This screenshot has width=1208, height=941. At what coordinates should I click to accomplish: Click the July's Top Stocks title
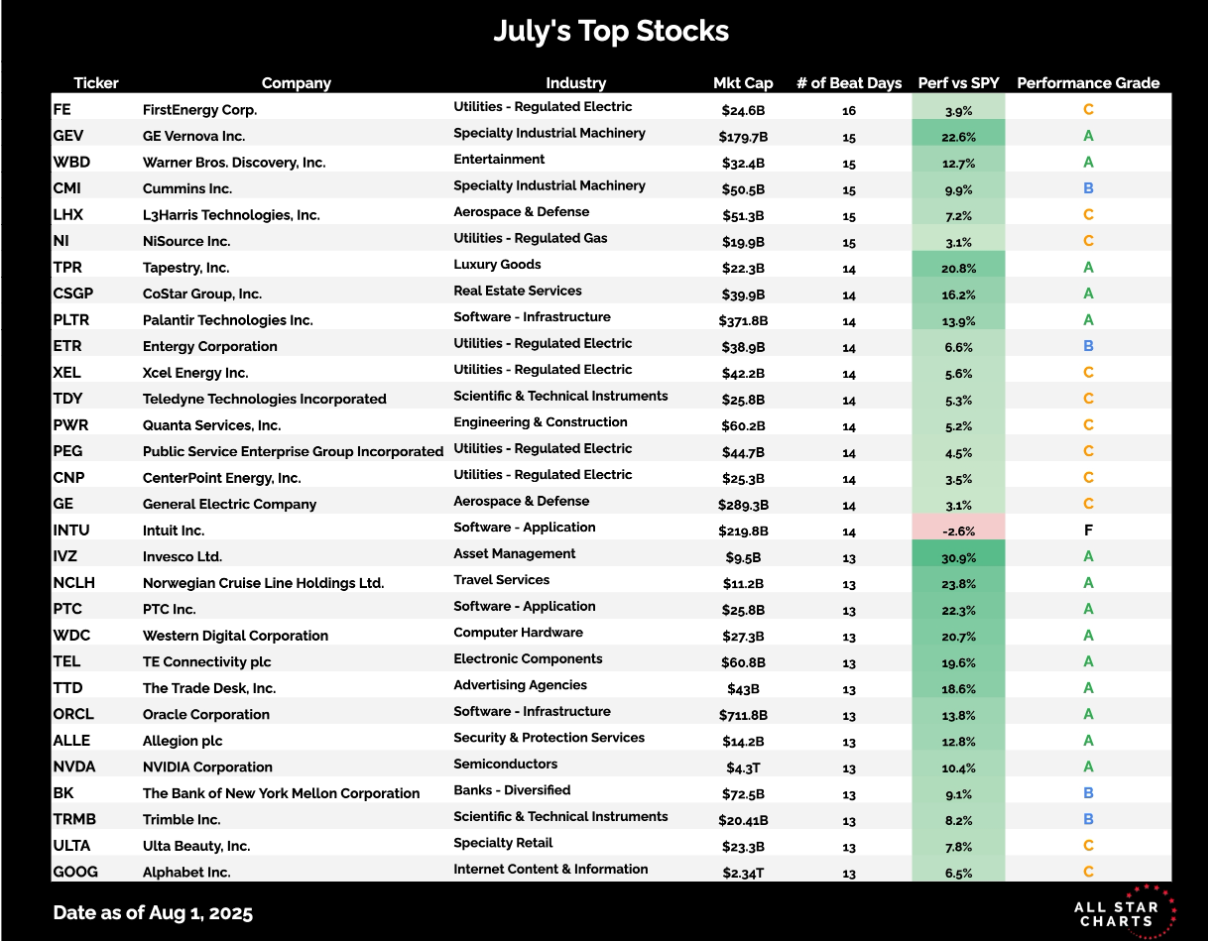[611, 31]
